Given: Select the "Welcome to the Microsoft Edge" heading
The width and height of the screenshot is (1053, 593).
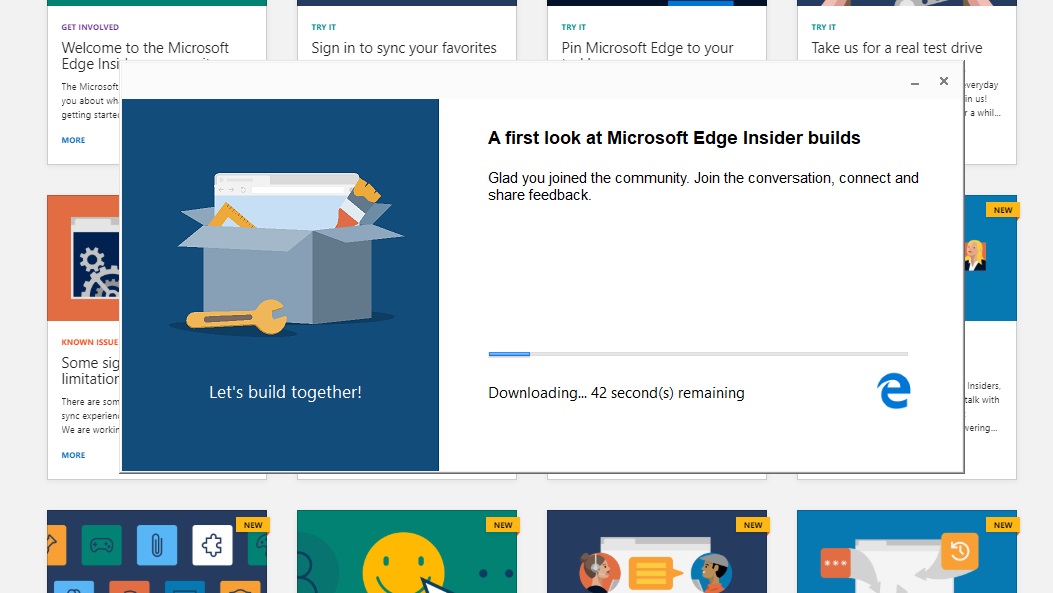Looking at the screenshot, I should [145, 48].
